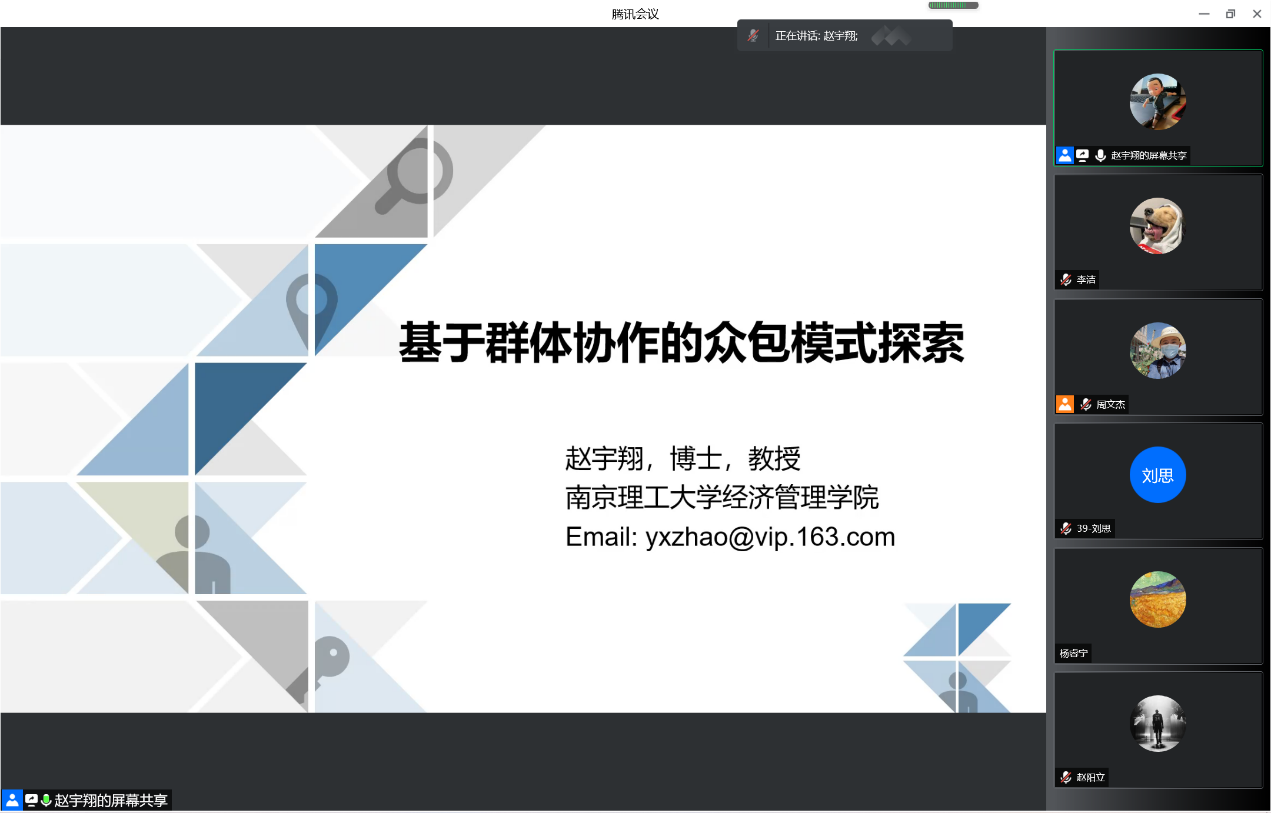
Task: Click the slide title 基于群体协作的众包模式探索
Action: pos(681,344)
